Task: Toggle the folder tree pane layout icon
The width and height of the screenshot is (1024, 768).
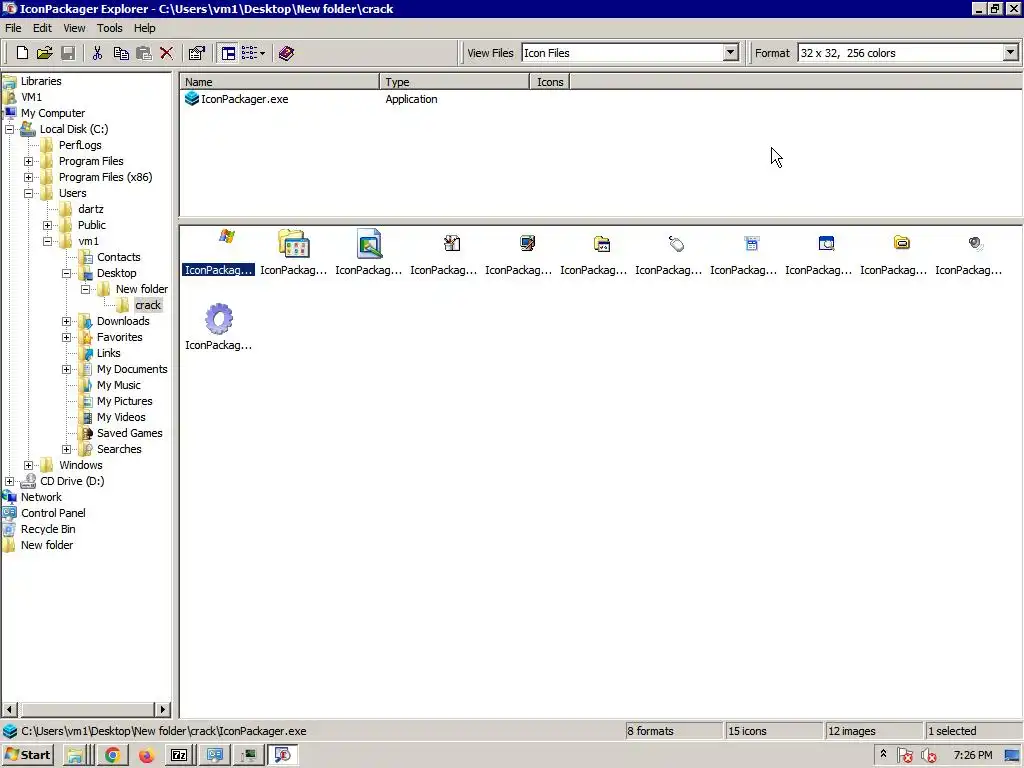Action: pyautogui.click(x=228, y=53)
